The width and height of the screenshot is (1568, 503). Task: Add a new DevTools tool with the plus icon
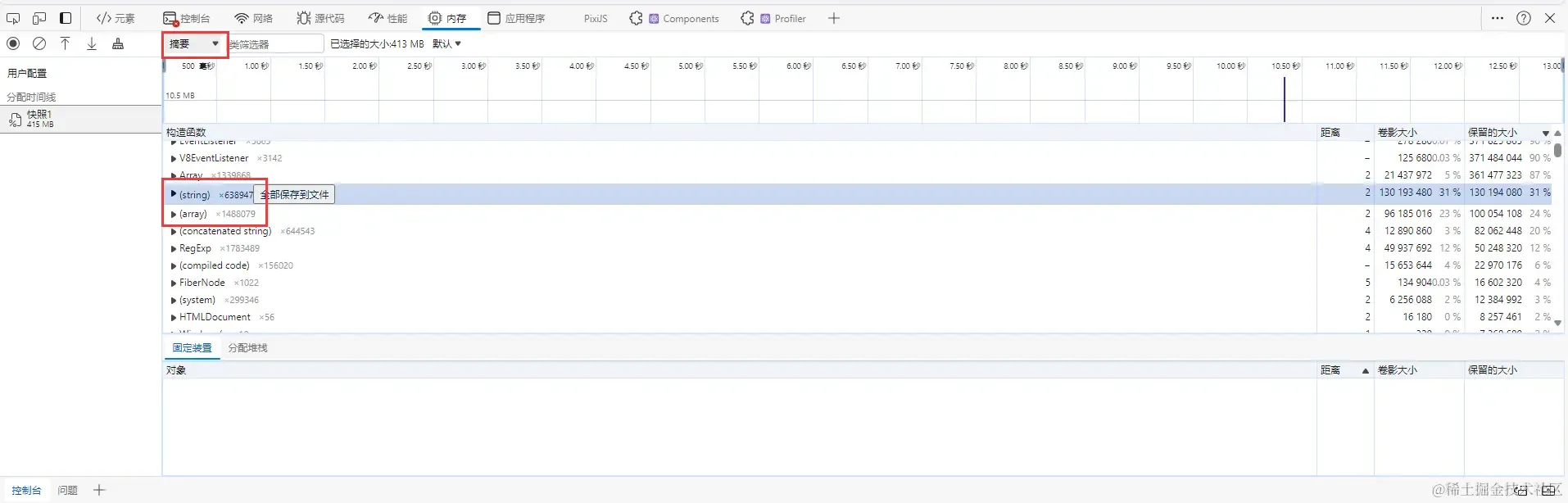[834, 18]
